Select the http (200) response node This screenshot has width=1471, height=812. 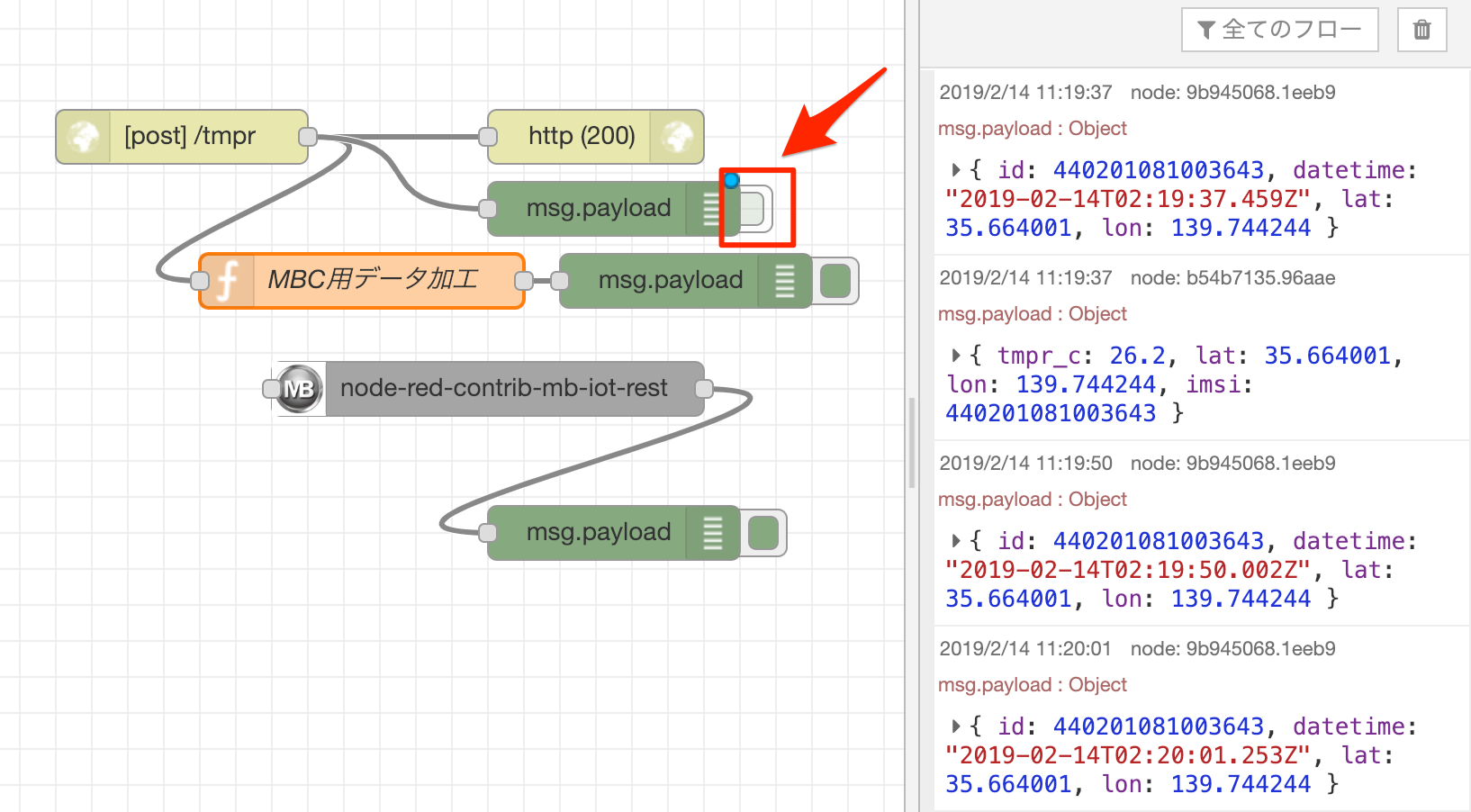click(596, 137)
